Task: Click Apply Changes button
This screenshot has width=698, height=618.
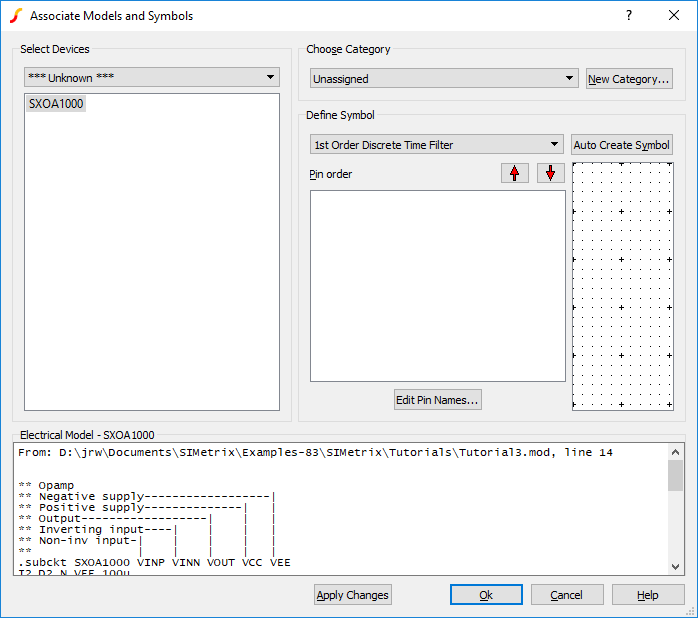Action: point(352,595)
